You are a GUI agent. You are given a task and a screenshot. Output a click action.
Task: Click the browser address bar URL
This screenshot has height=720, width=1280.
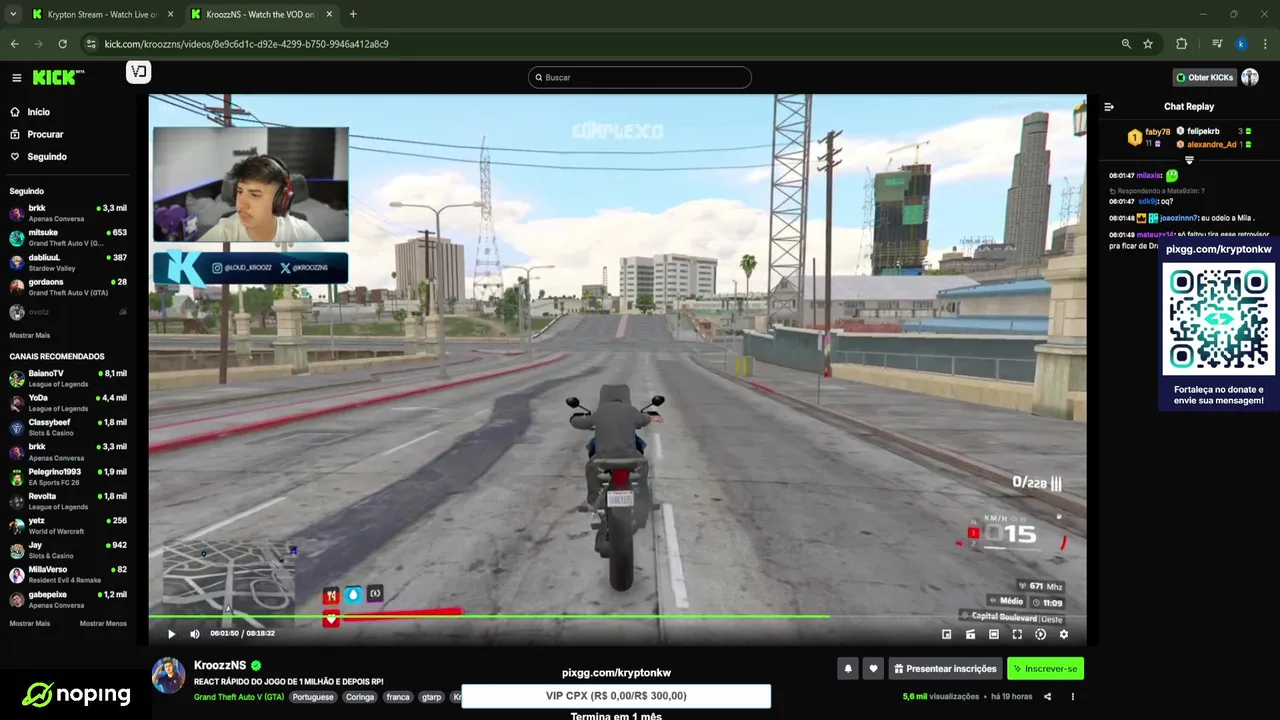pyautogui.click(x=246, y=44)
